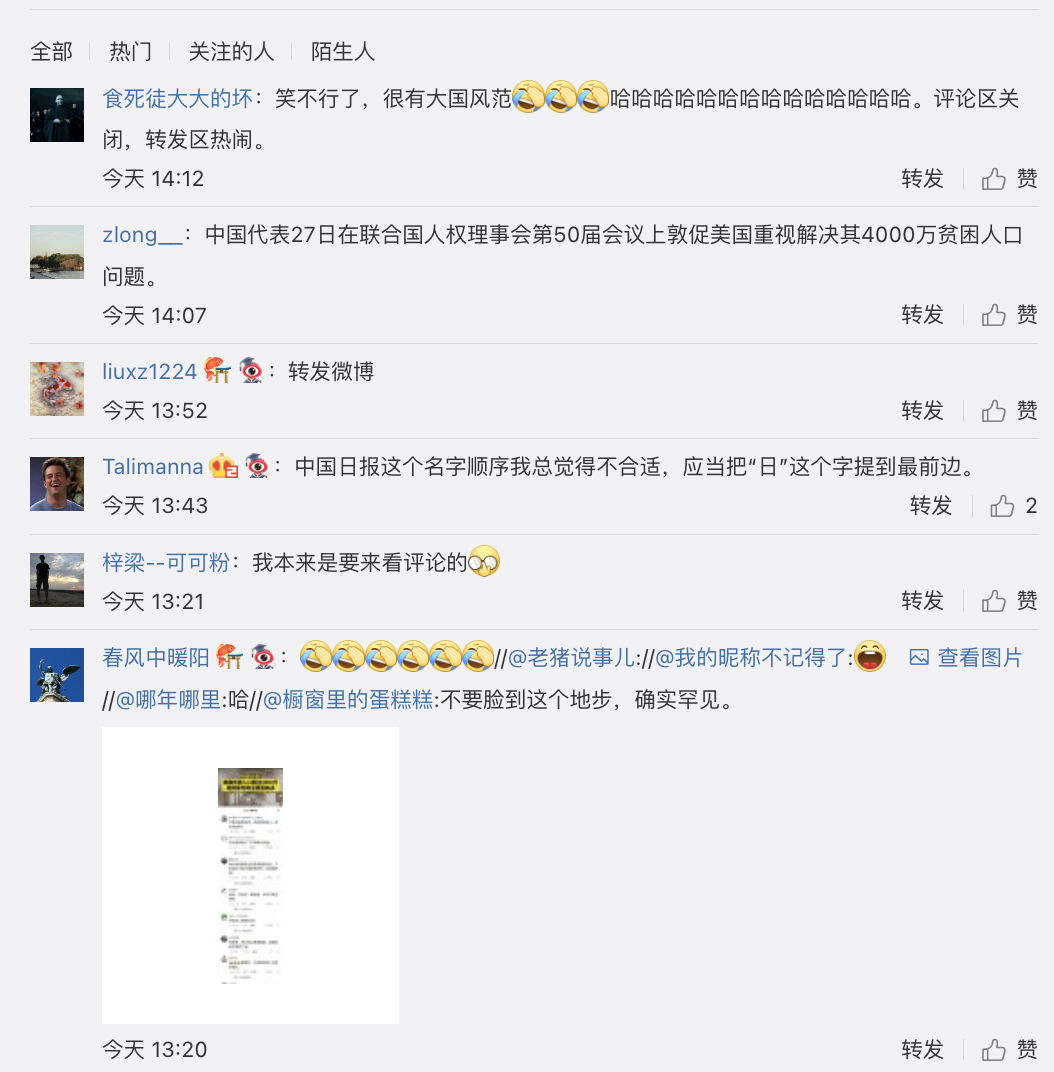Like 春风中暖阳's comment at 13:20
The width and height of the screenshot is (1054, 1072).
click(1010, 1049)
